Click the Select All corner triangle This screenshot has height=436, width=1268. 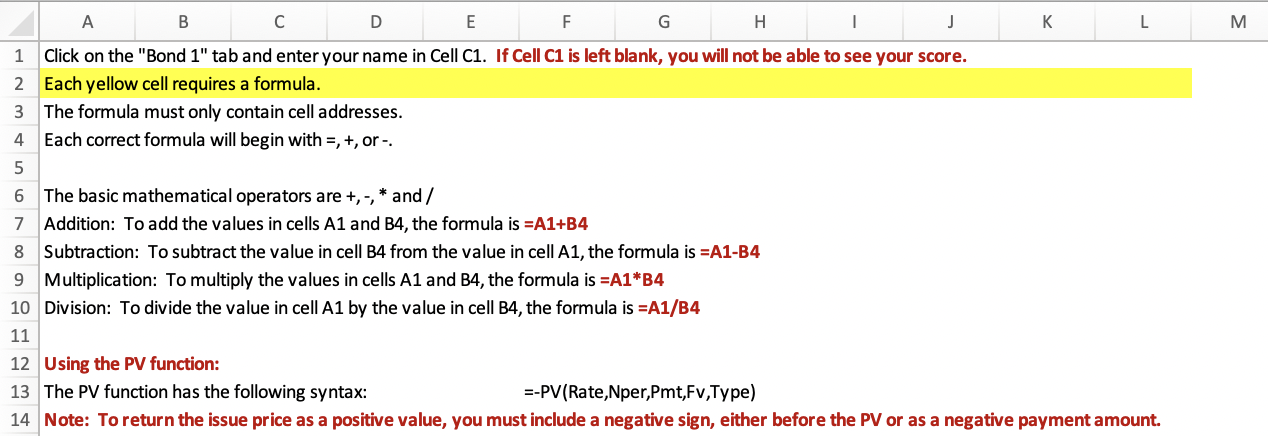[x=20, y=19]
